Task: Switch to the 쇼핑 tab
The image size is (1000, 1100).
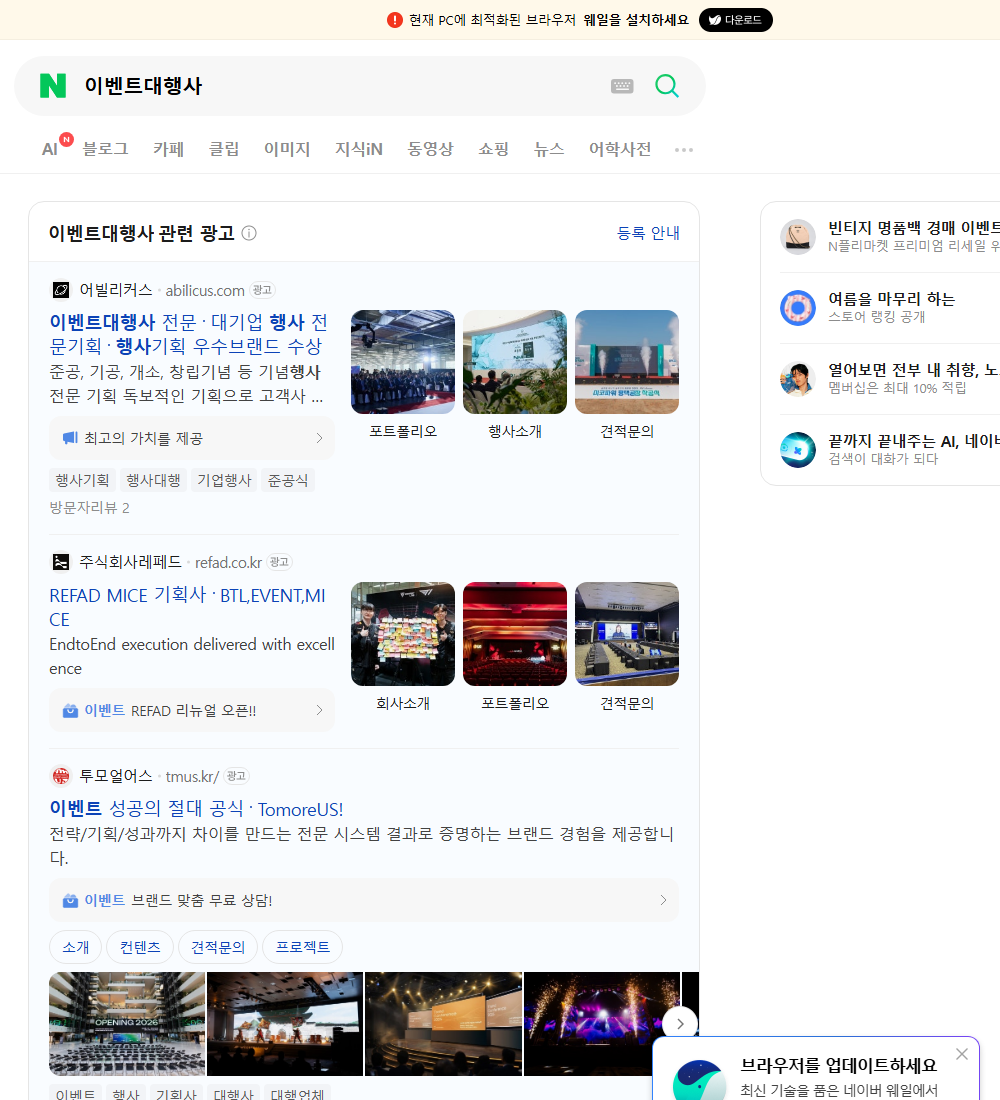Action: [493, 149]
